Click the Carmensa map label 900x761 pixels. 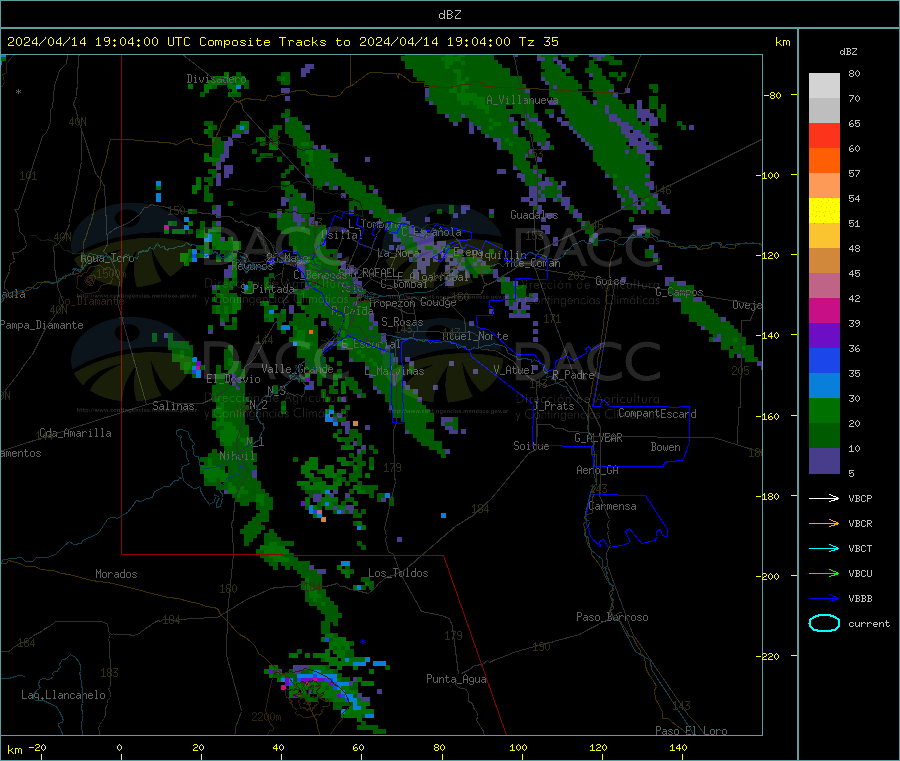[612, 506]
